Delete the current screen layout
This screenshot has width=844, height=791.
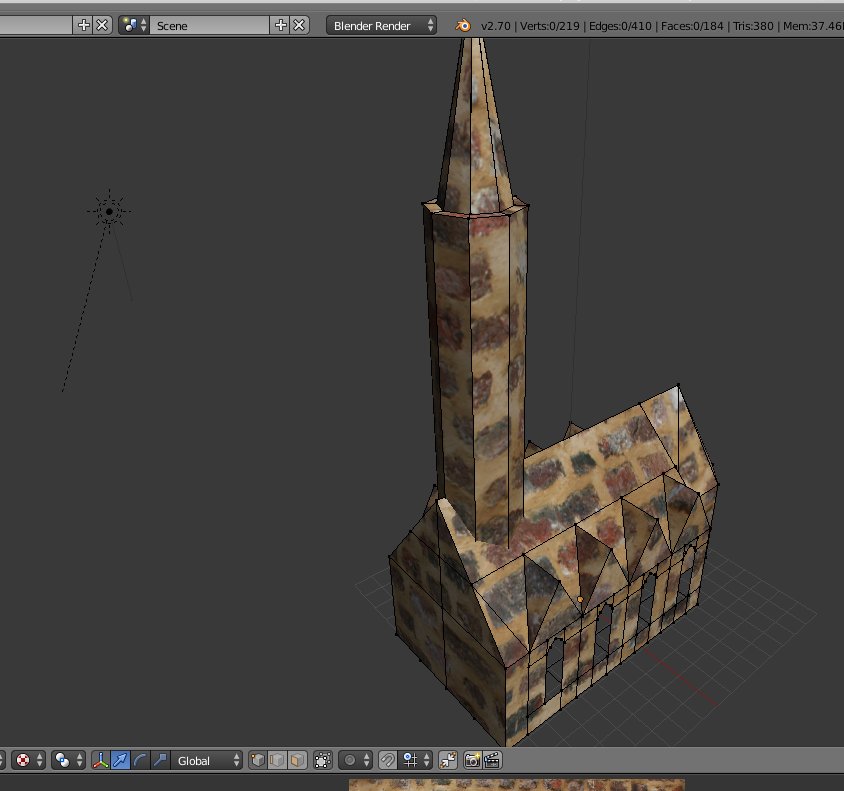(x=102, y=25)
